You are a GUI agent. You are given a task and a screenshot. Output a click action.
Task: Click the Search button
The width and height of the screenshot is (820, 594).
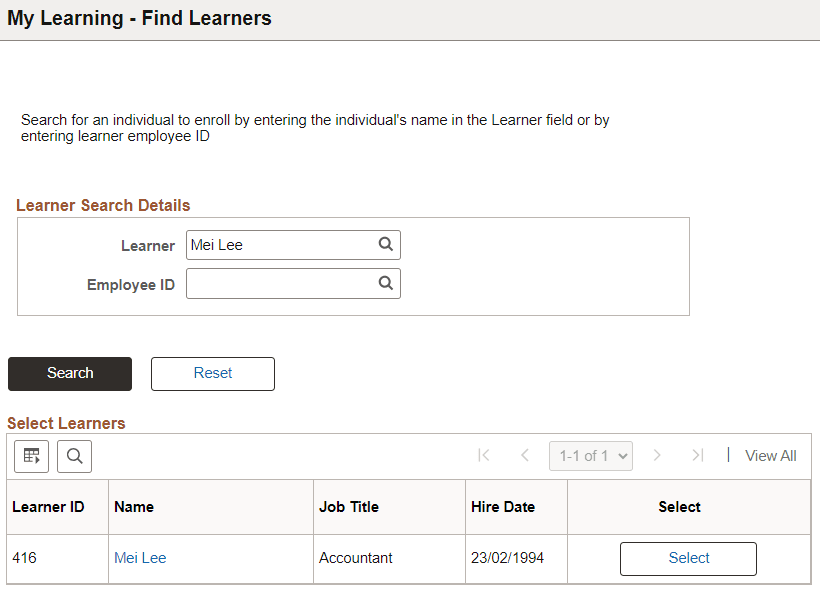coord(69,373)
